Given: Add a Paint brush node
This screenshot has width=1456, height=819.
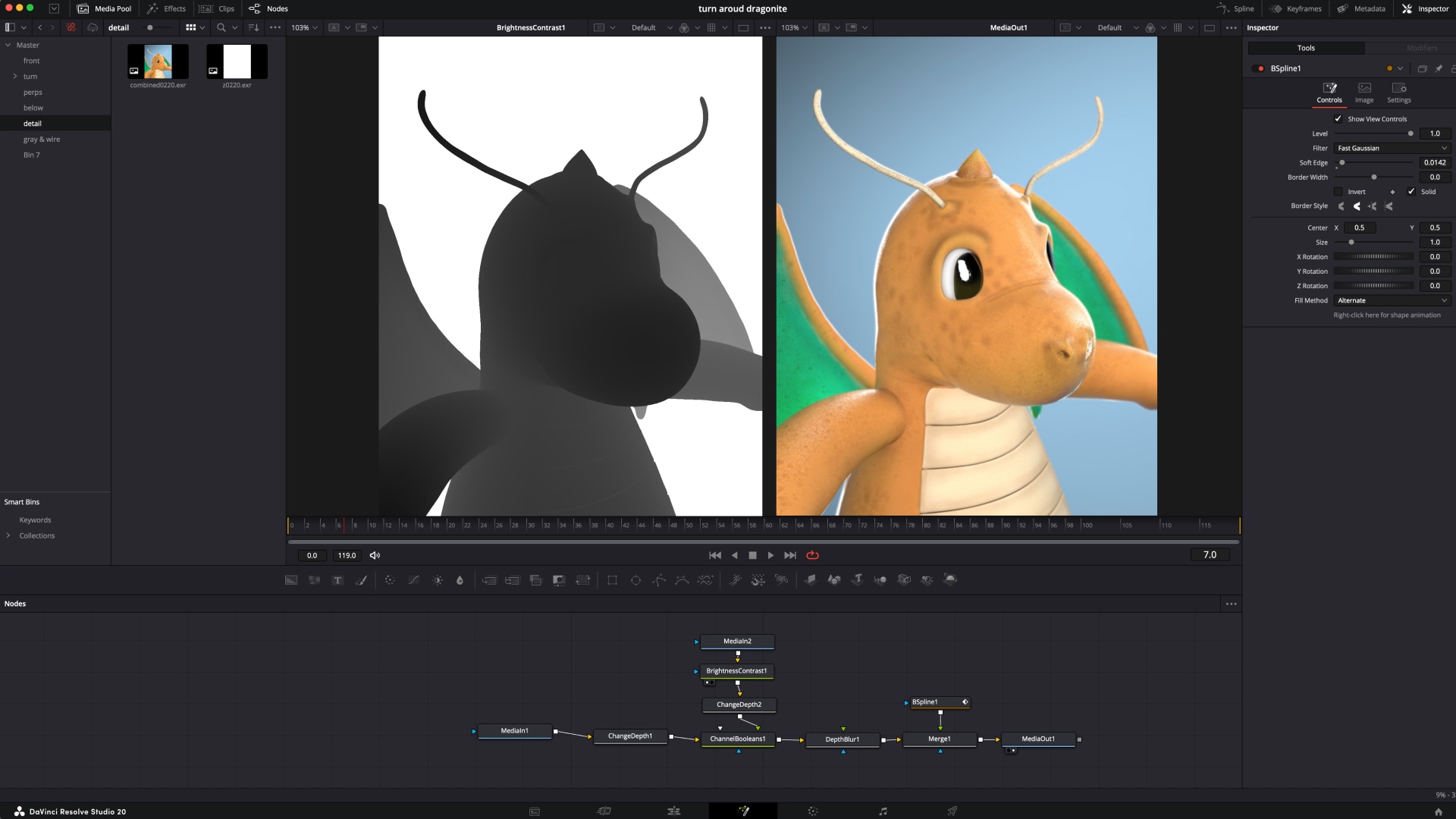Looking at the screenshot, I should 362,580.
